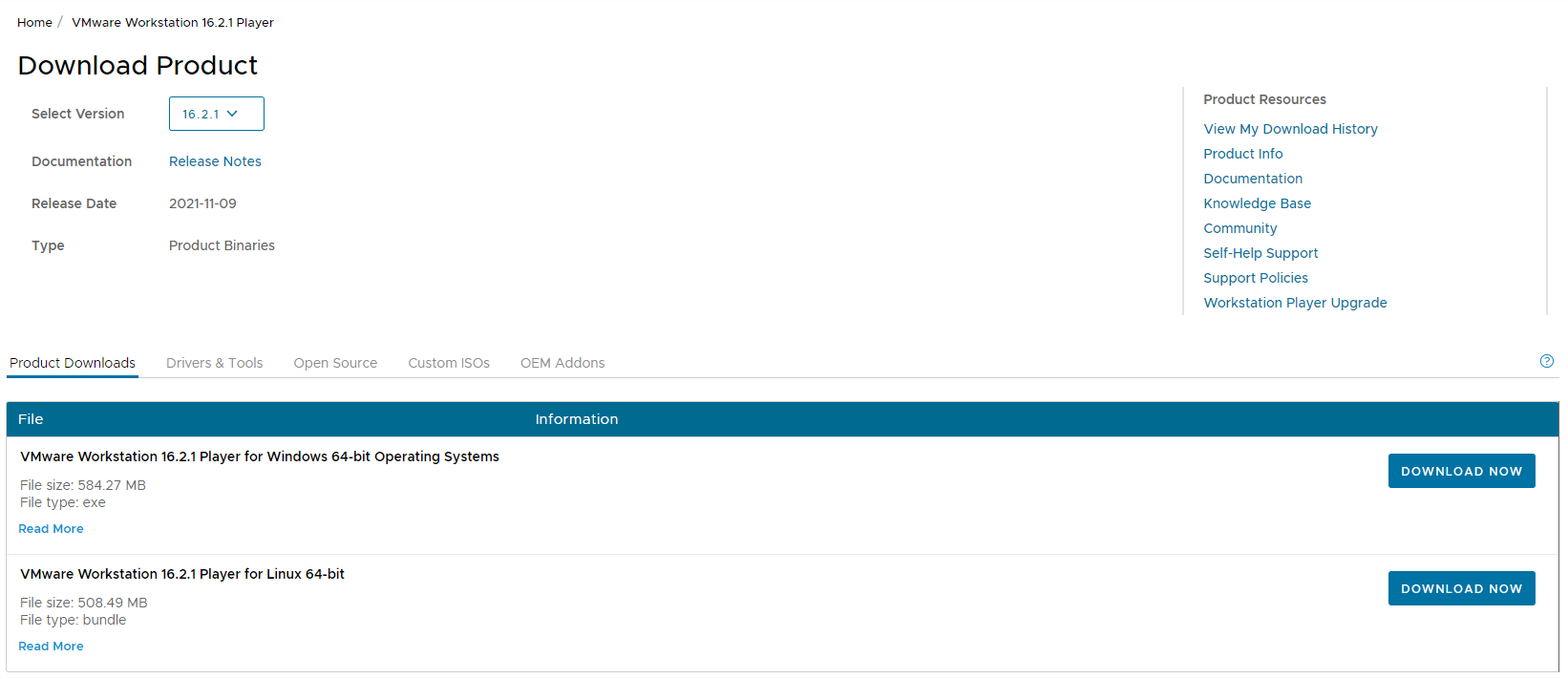Click the Player for Linux 64-bit title
This screenshot has width=1568, height=679.
(x=182, y=574)
